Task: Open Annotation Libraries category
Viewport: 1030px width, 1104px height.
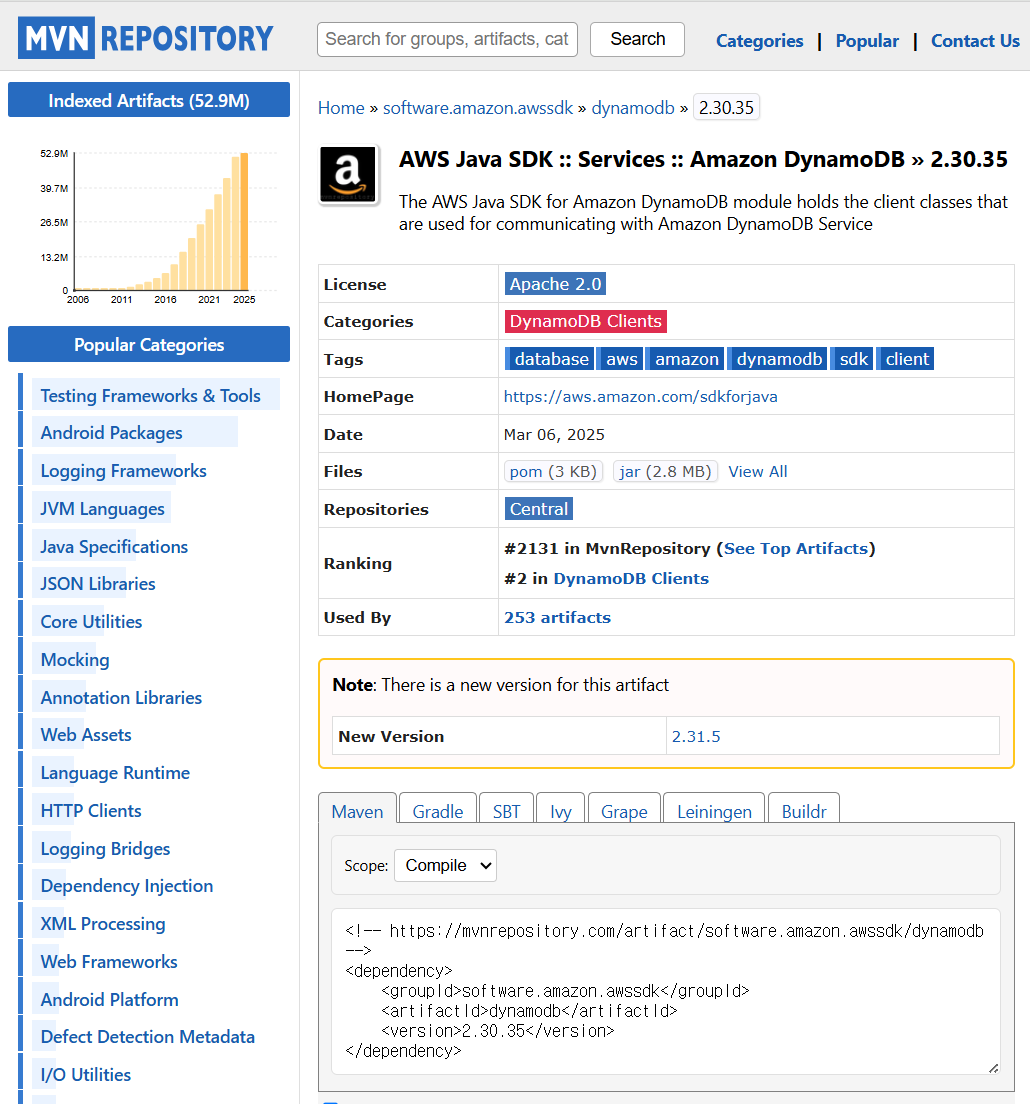Action: [121, 698]
